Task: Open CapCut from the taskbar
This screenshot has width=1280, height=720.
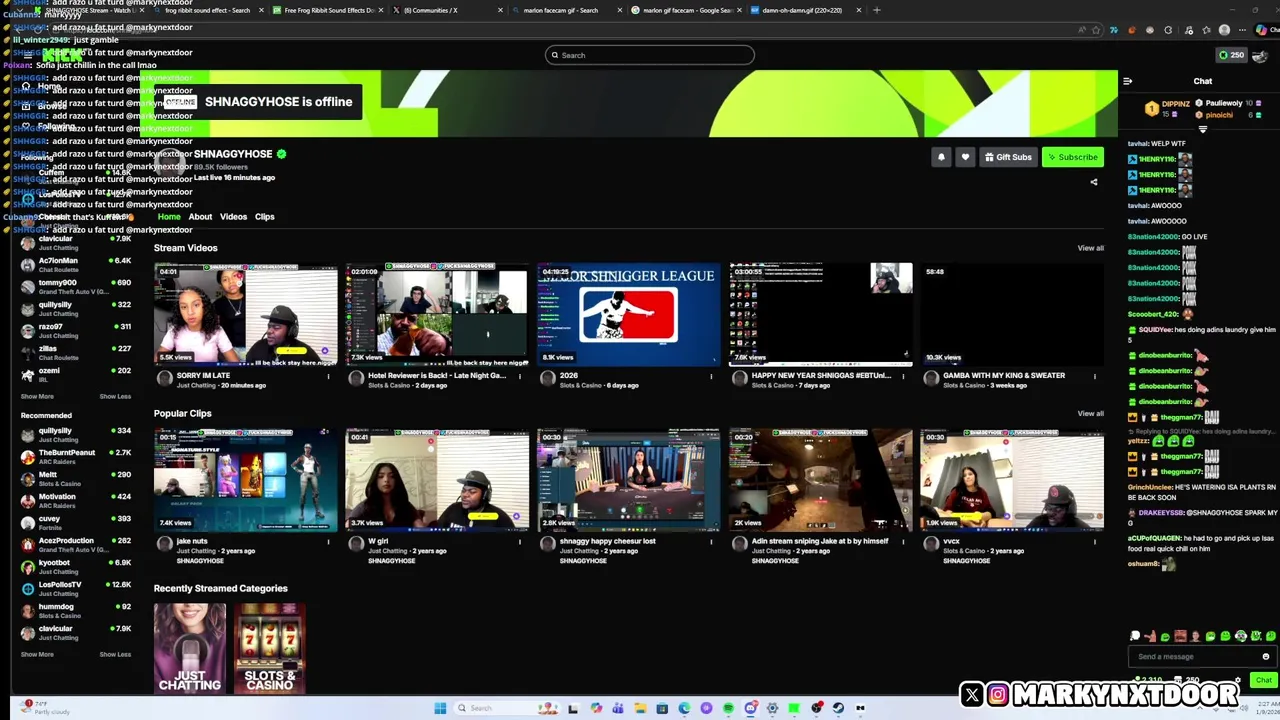Action: (860, 708)
